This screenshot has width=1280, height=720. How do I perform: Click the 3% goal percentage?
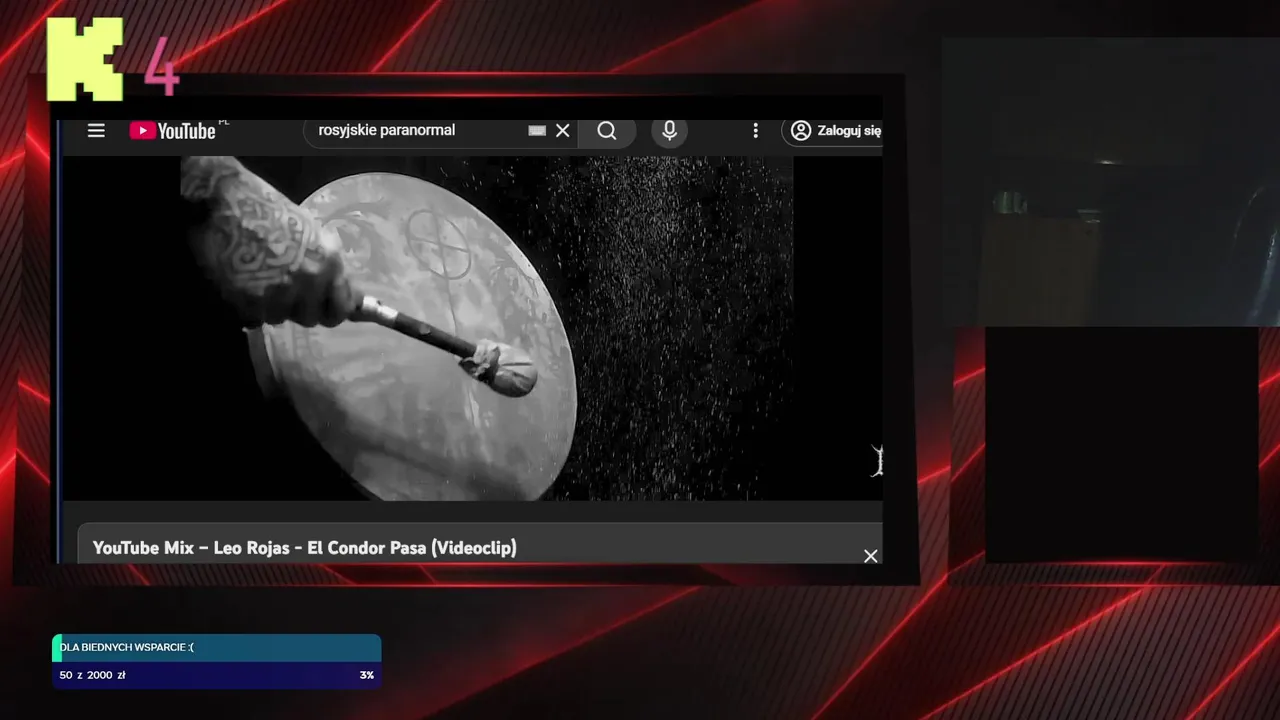(x=367, y=675)
